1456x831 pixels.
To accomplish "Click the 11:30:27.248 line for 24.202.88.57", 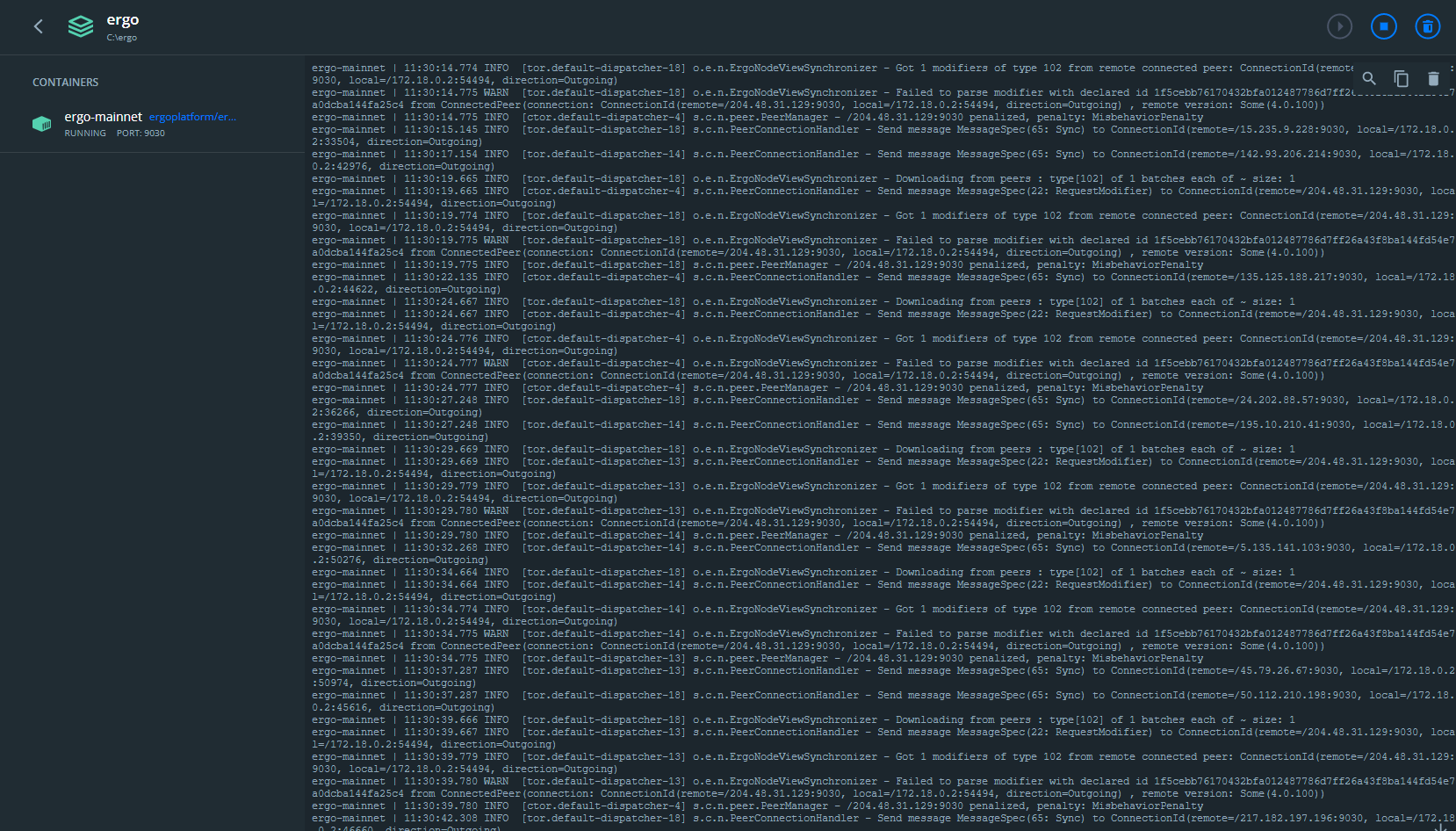I will coord(883,406).
